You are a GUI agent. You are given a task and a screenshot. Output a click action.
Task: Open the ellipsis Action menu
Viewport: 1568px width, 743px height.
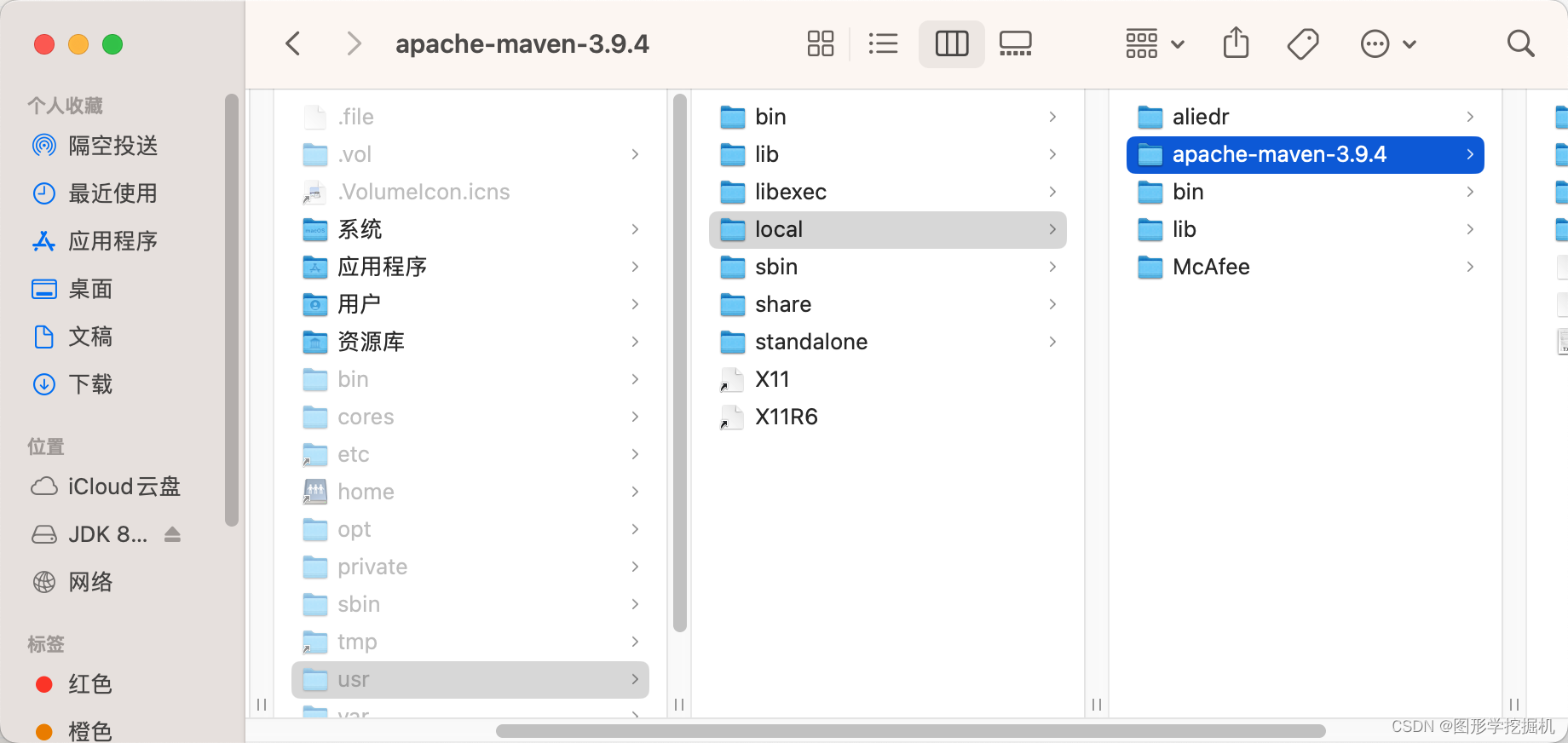click(x=1388, y=43)
